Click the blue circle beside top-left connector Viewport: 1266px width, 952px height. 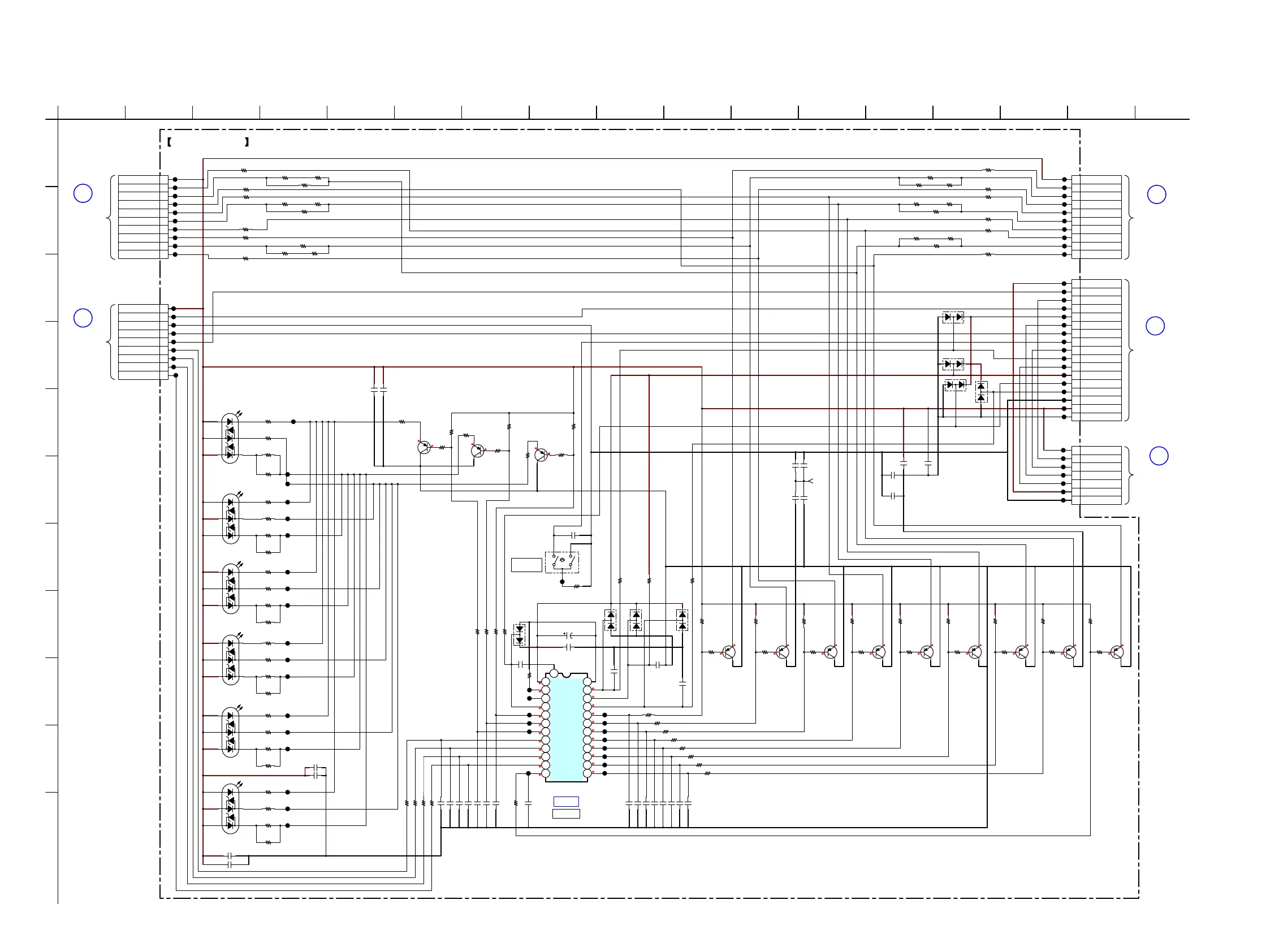click(x=83, y=193)
